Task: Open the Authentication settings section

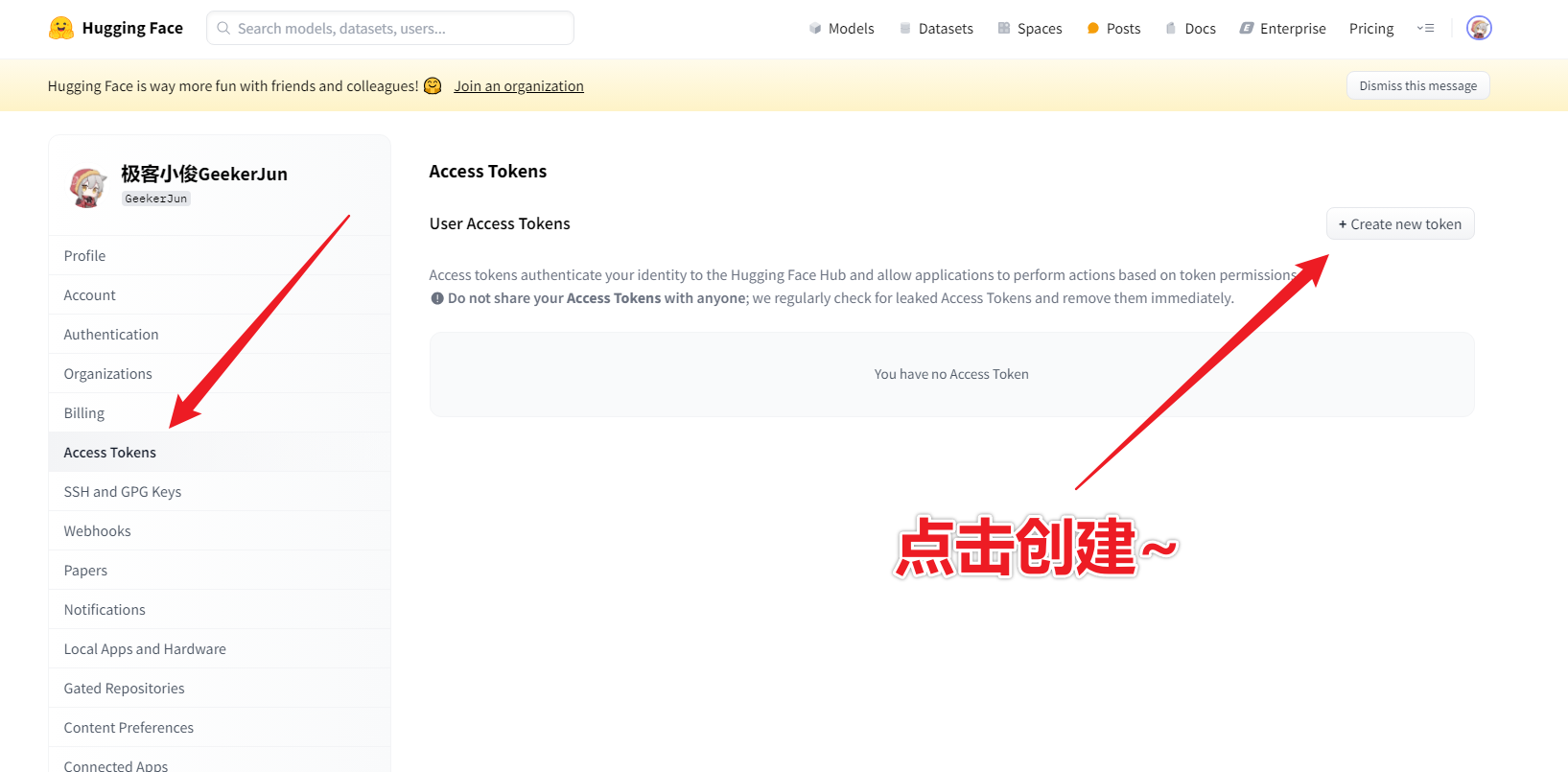Action: (220, 334)
